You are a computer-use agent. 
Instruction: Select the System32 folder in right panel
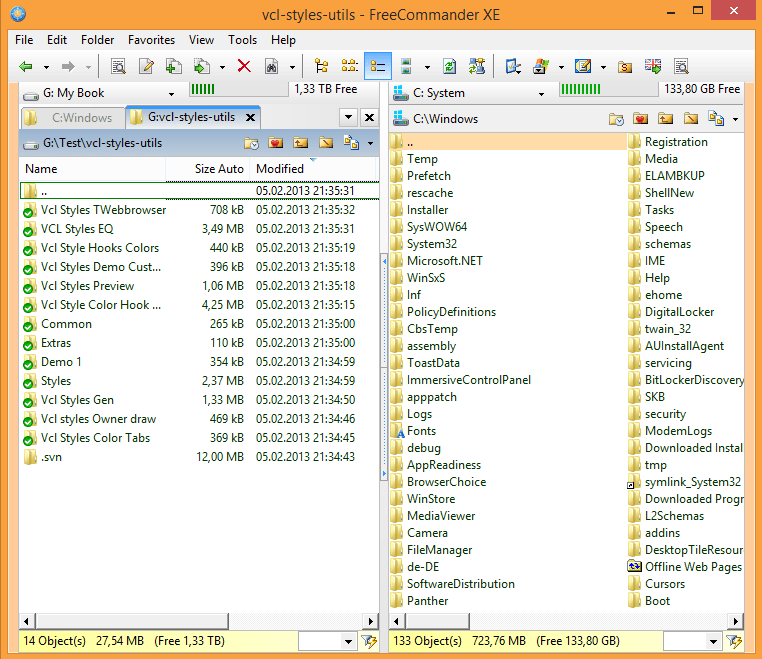point(432,244)
